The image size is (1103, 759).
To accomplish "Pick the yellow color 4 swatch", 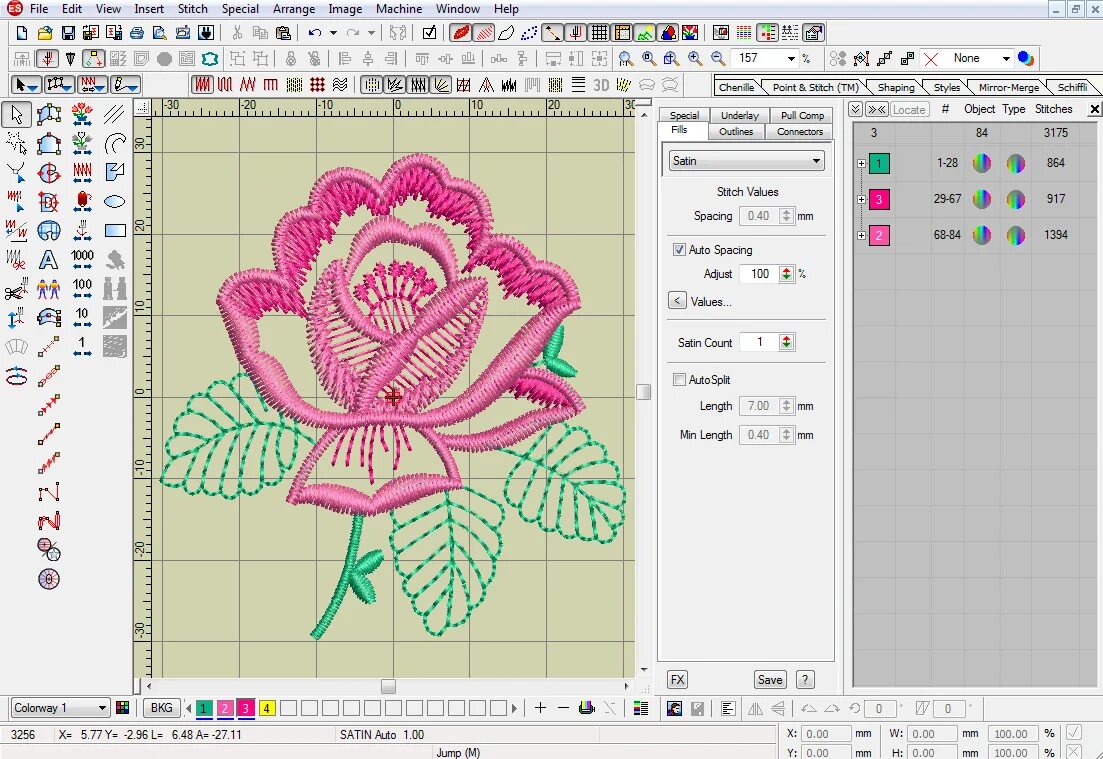I will [267, 708].
